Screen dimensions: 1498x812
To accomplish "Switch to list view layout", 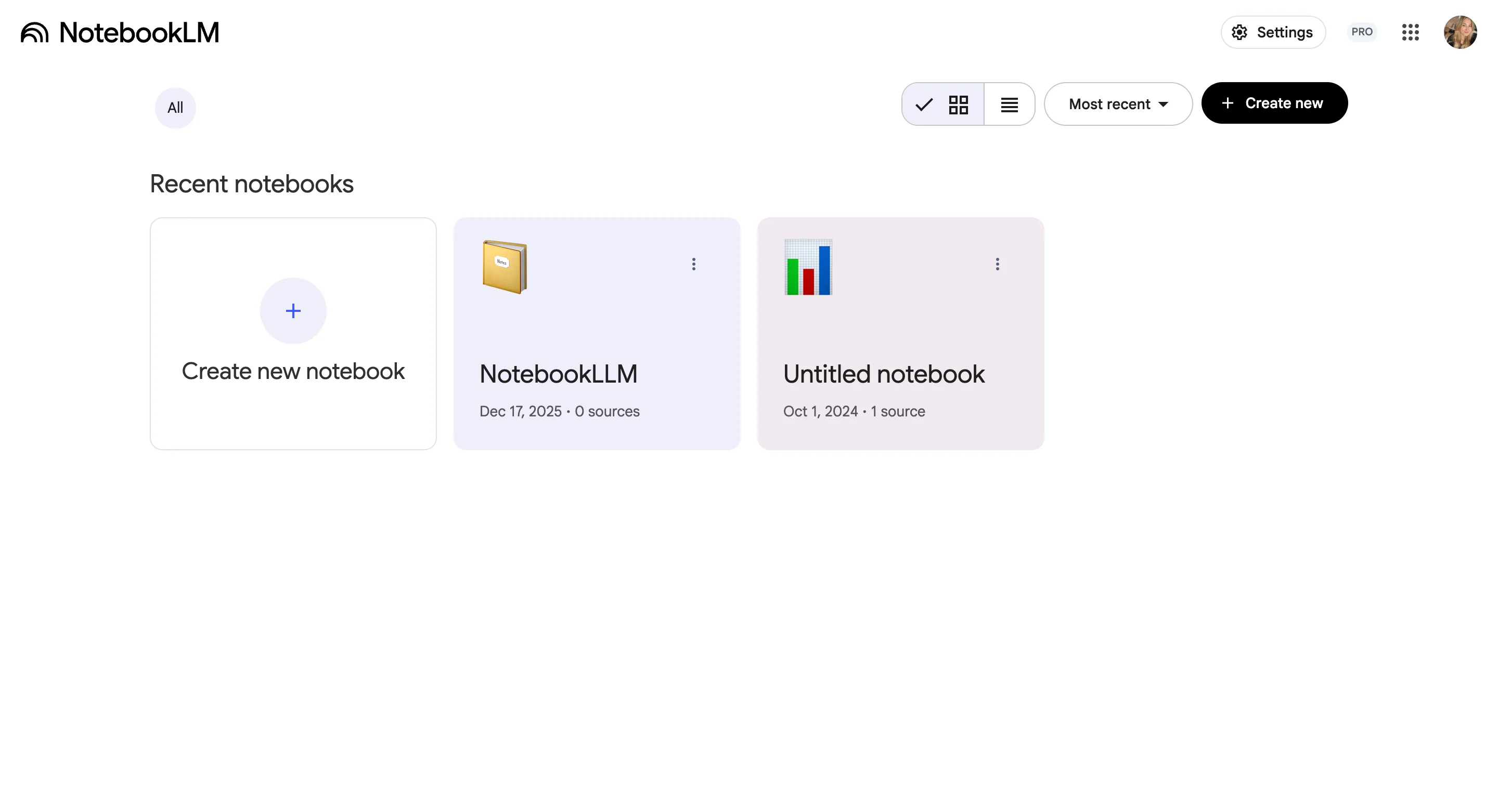I will 1009,104.
